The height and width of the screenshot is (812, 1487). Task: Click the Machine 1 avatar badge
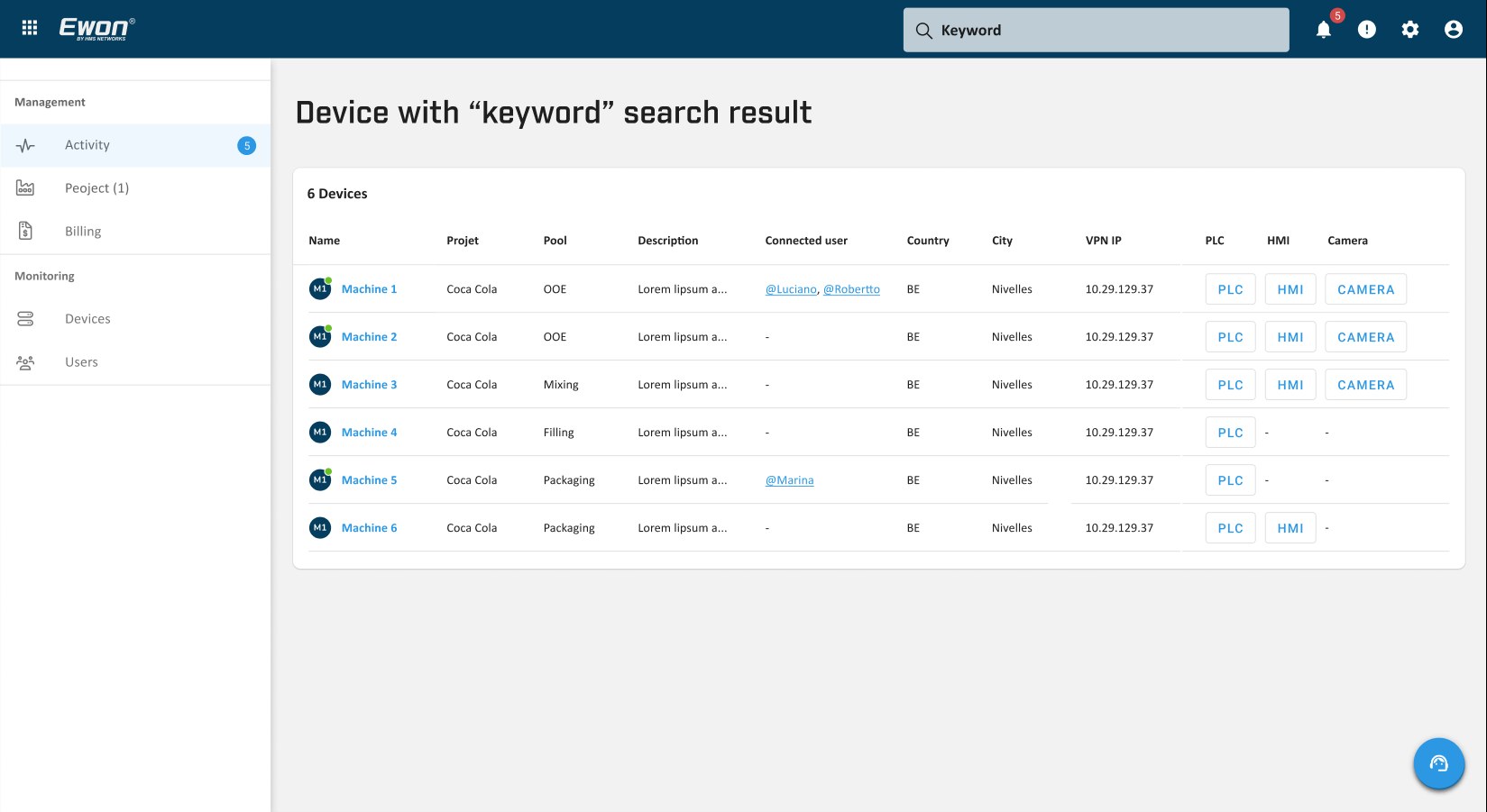320,288
